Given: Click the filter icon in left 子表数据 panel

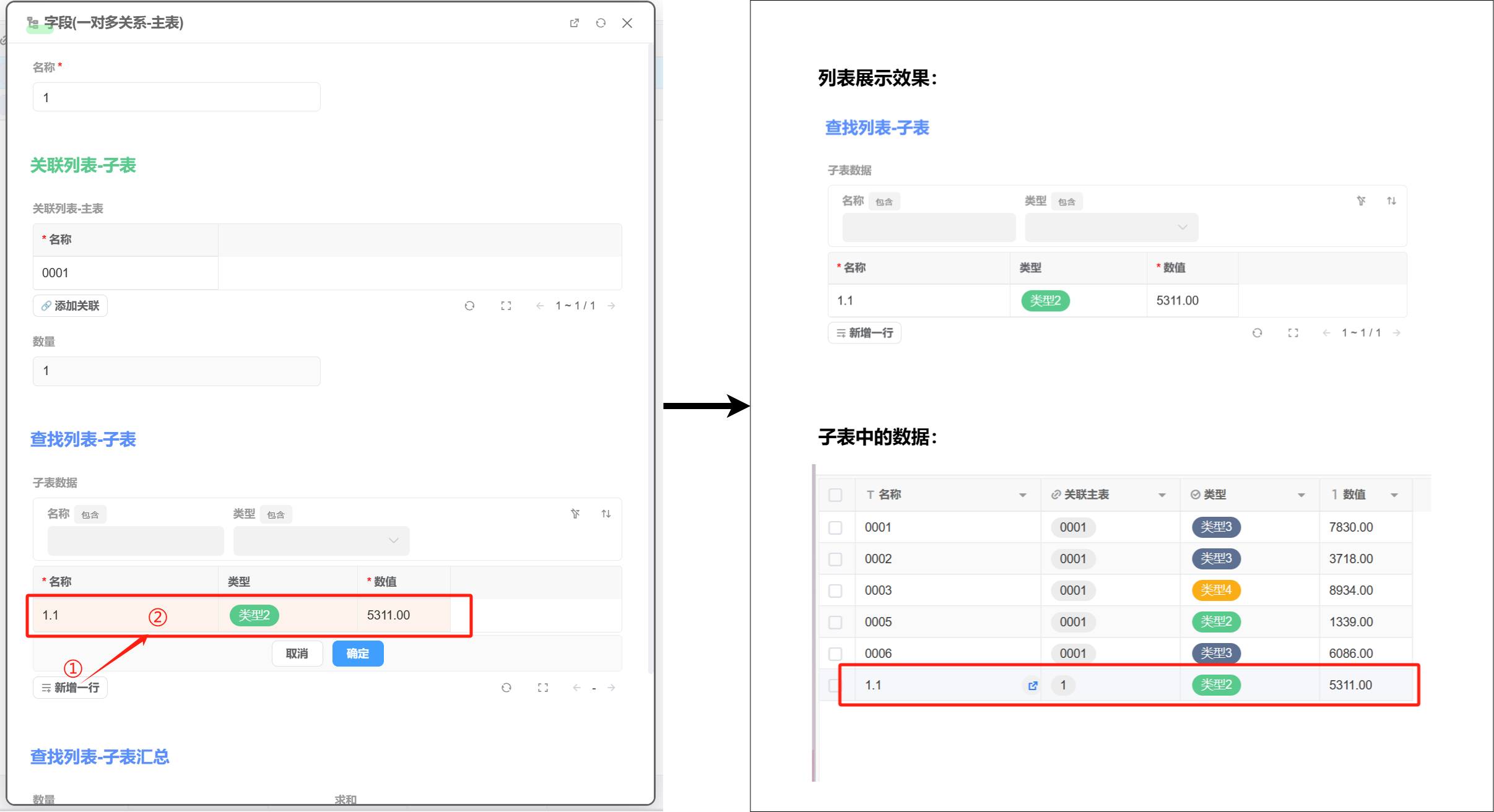Looking at the screenshot, I should click(x=575, y=514).
